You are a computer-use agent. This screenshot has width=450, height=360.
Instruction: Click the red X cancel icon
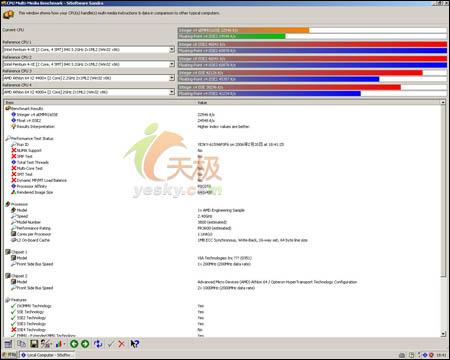tap(122, 344)
